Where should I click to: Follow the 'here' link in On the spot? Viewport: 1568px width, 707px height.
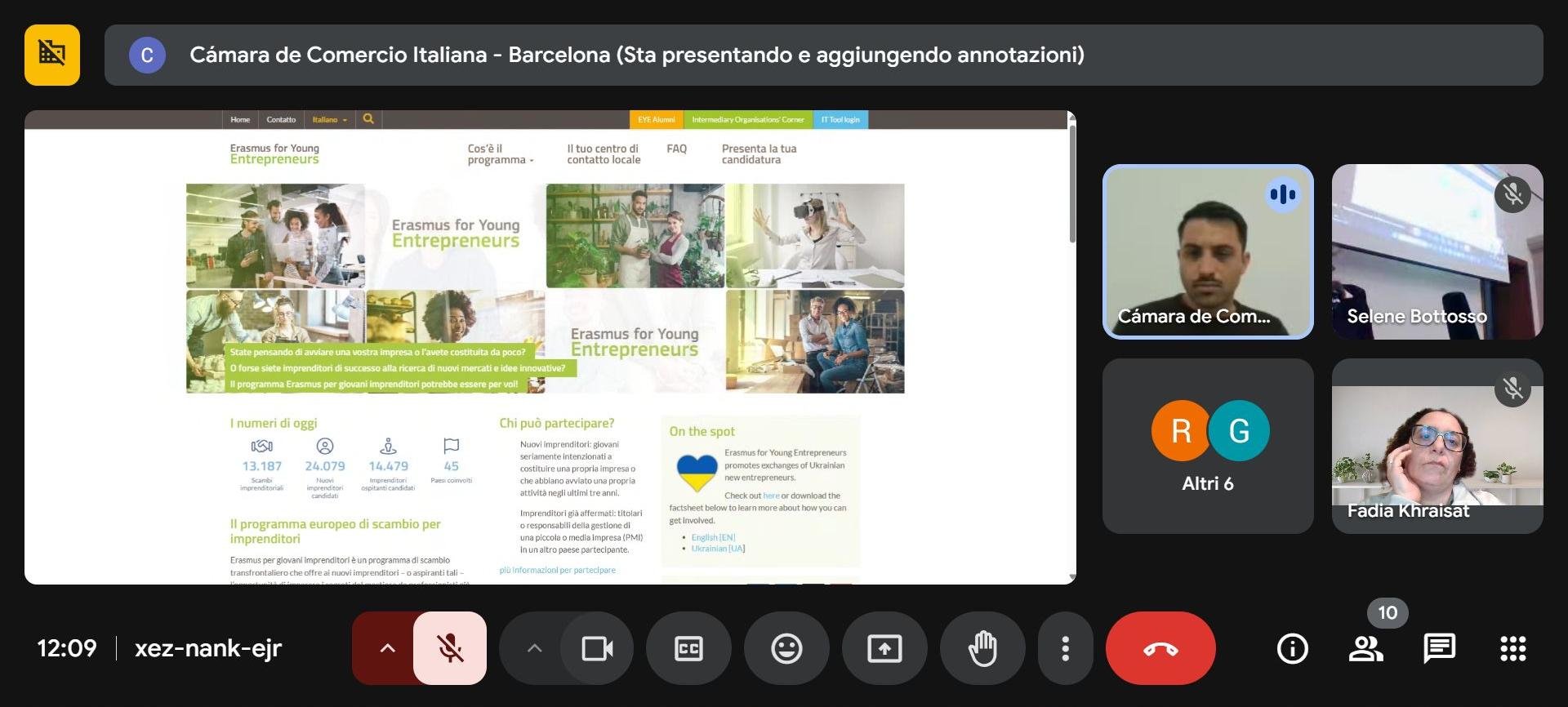[771, 496]
